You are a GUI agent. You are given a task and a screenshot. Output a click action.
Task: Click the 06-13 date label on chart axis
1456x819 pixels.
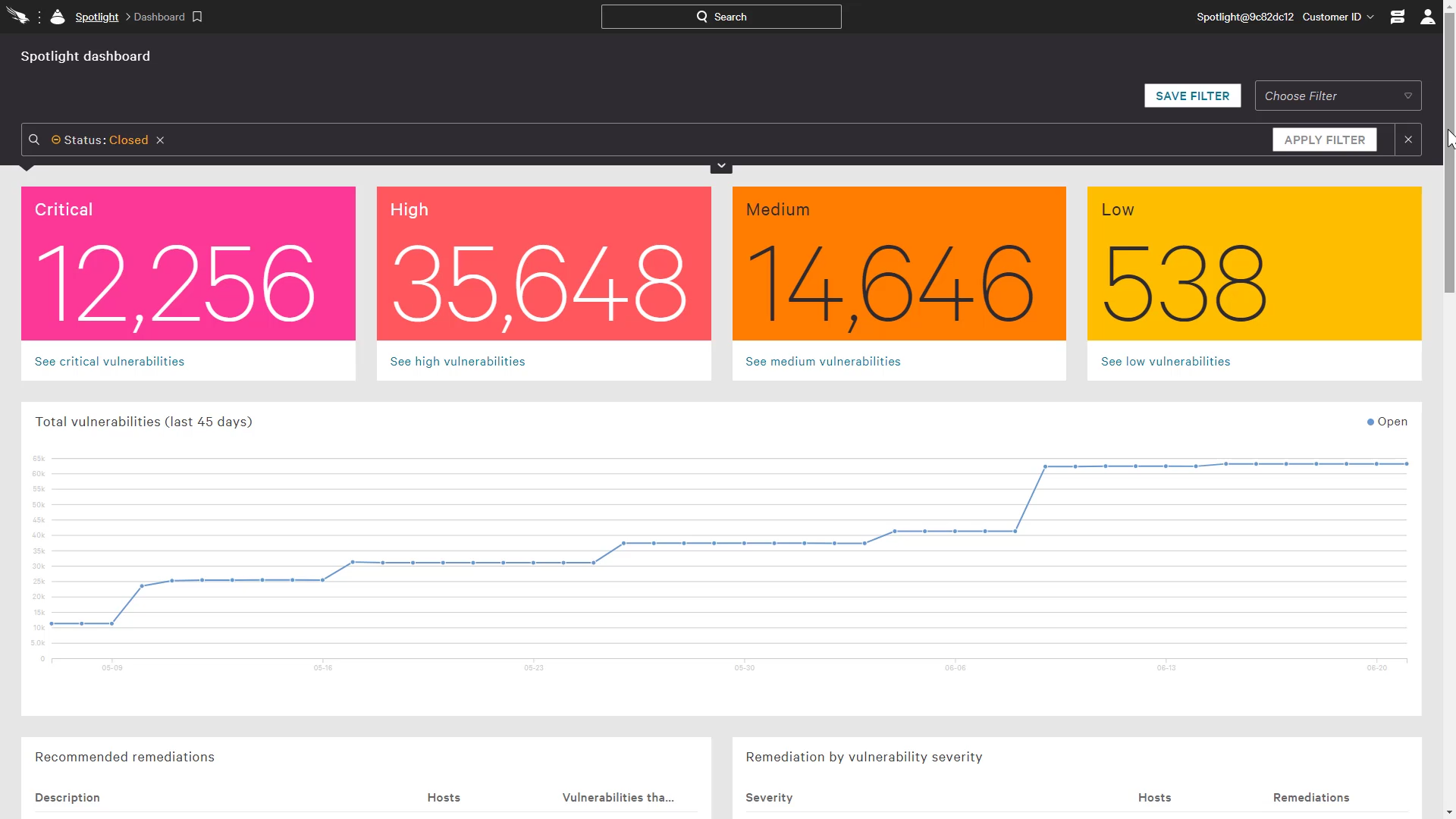click(1166, 668)
